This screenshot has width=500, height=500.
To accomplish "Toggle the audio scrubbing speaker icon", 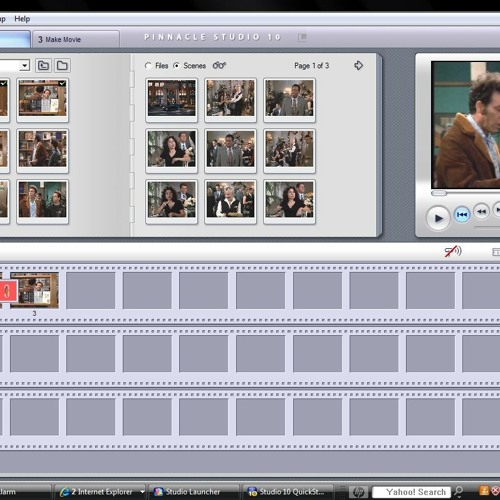I will click(x=453, y=251).
